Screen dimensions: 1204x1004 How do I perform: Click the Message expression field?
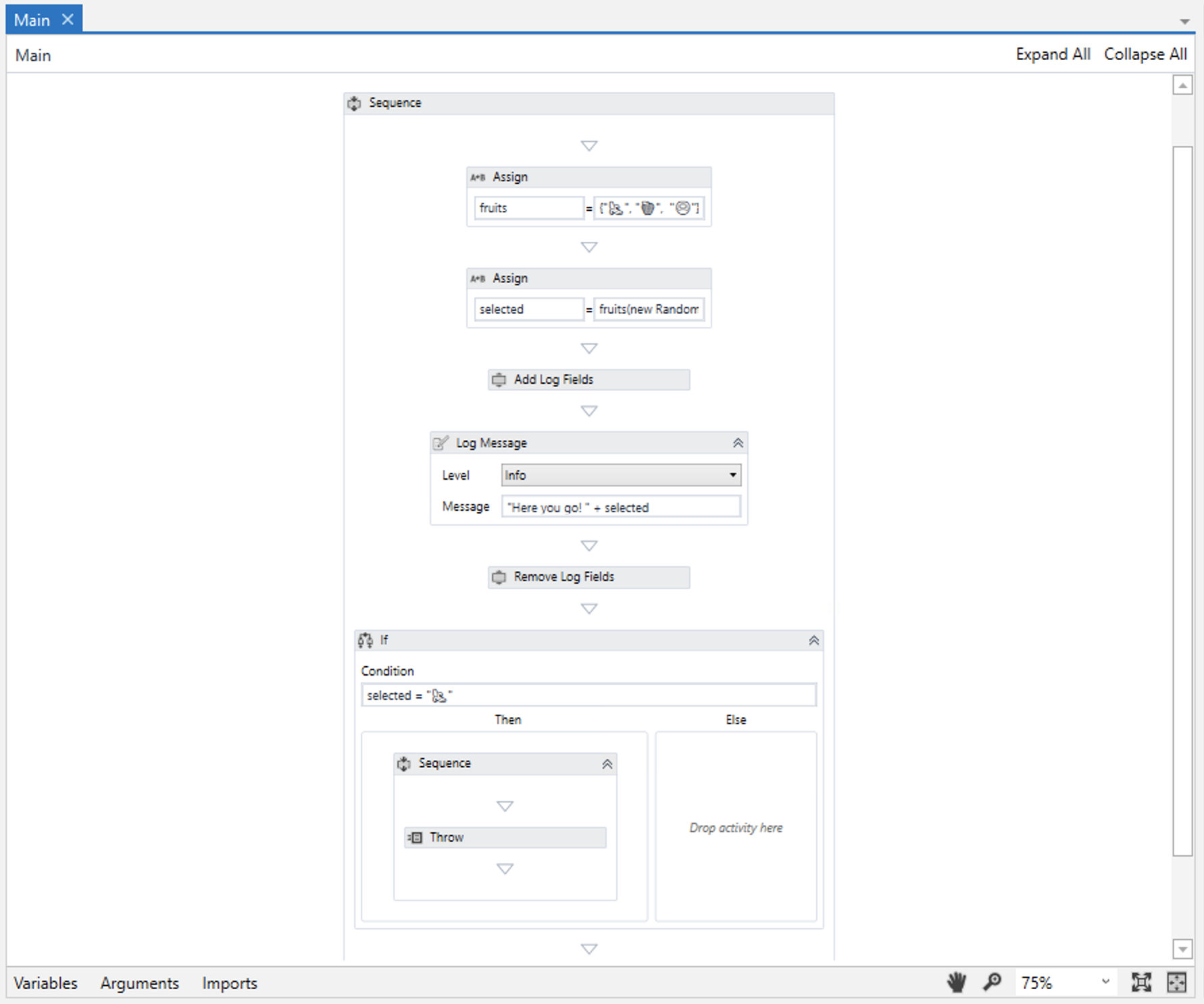coord(621,507)
